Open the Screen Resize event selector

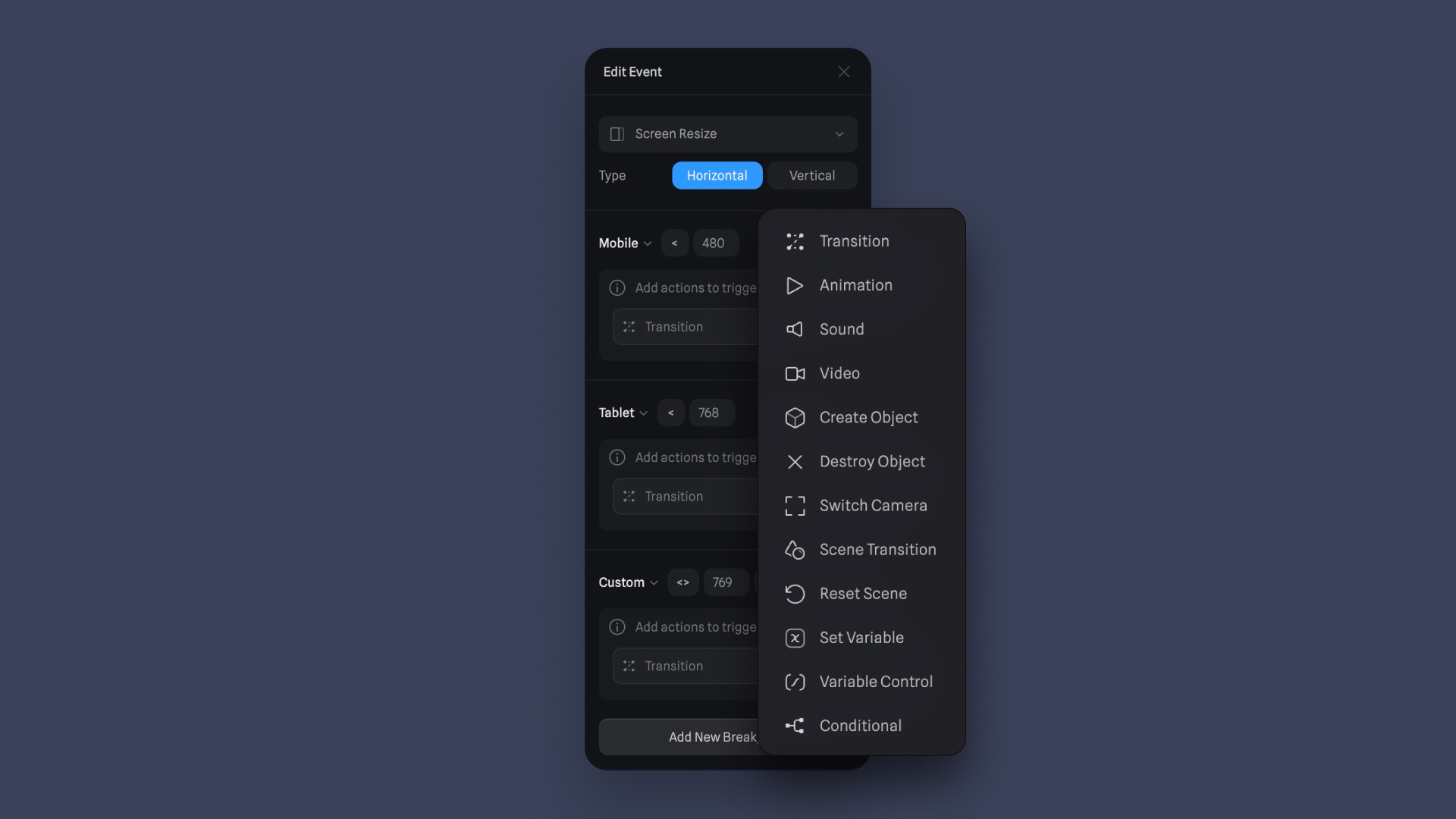(x=728, y=134)
